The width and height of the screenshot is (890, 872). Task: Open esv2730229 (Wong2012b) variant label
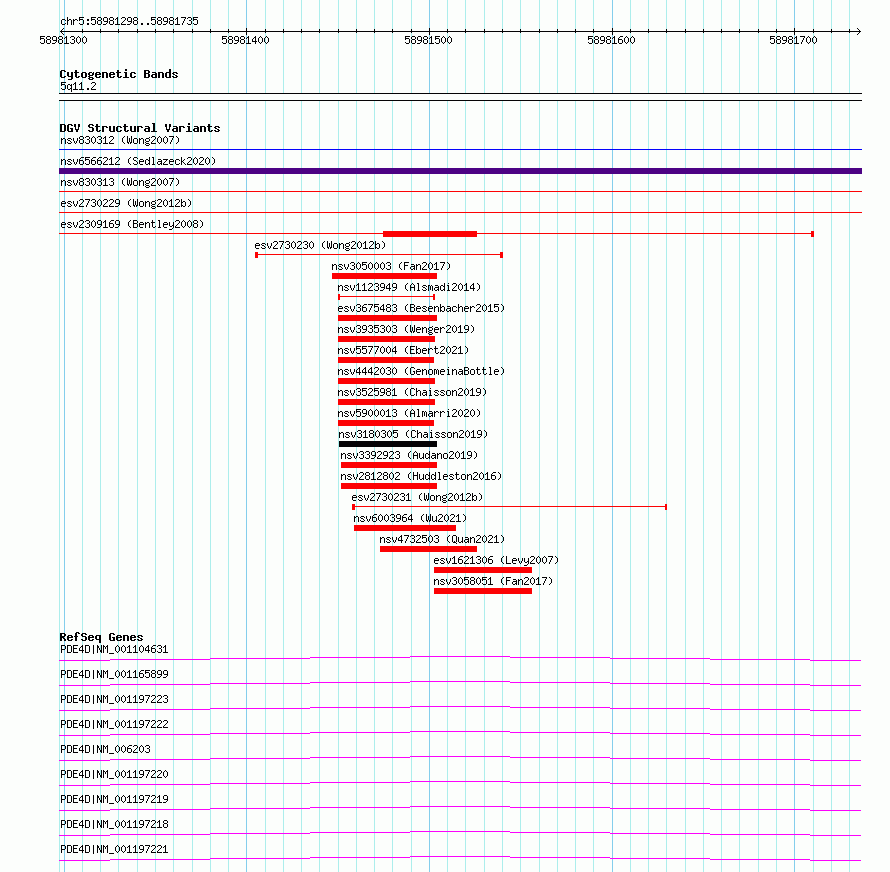(126, 203)
